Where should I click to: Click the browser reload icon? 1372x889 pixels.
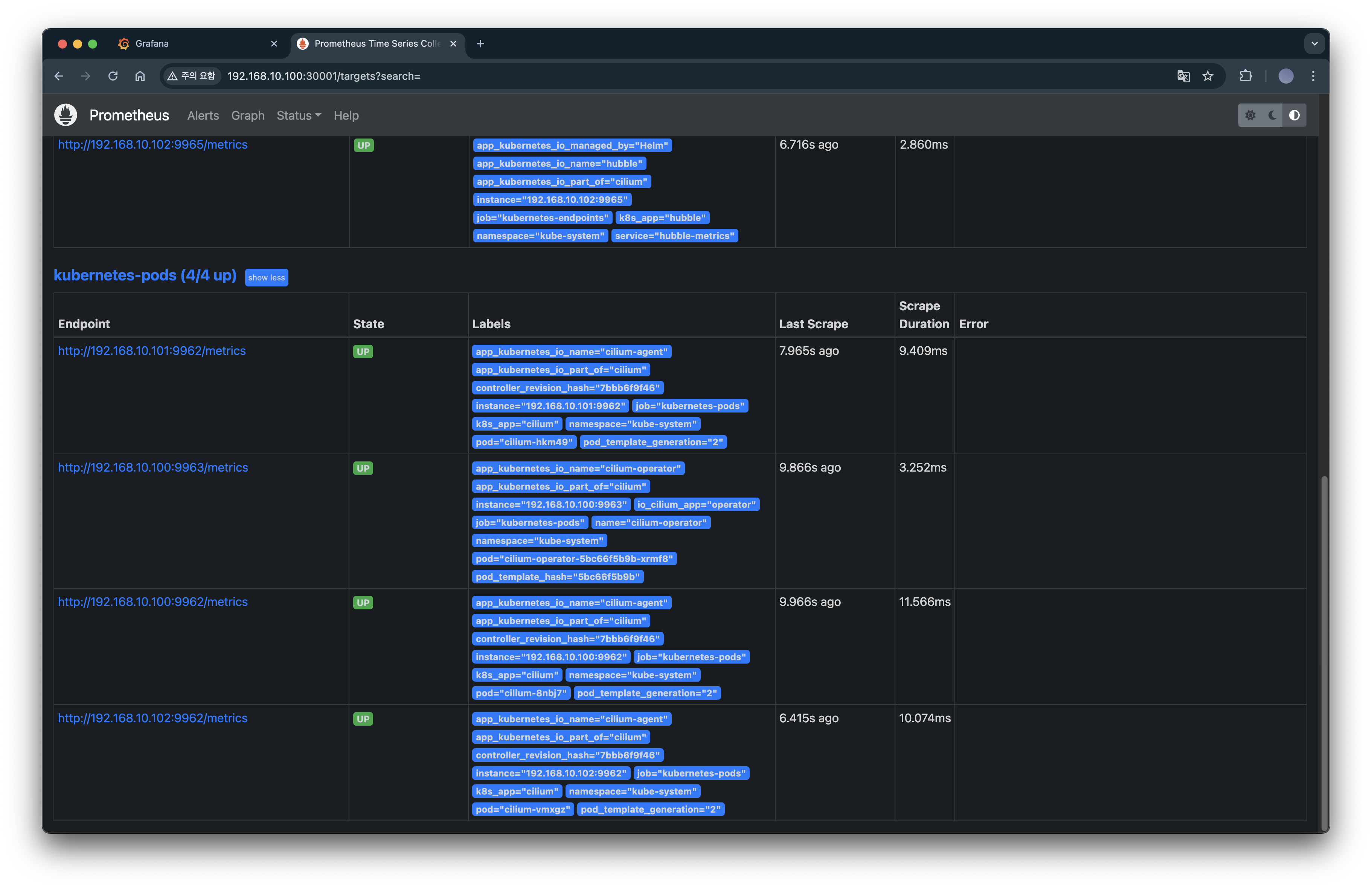pos(113,76)
